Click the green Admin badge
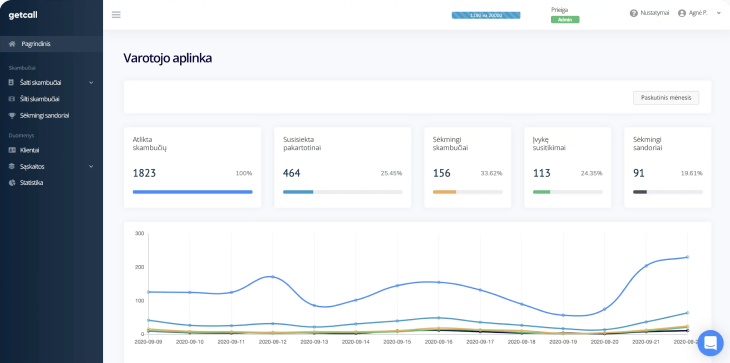The image size is (730, 363). click(565, 20)
